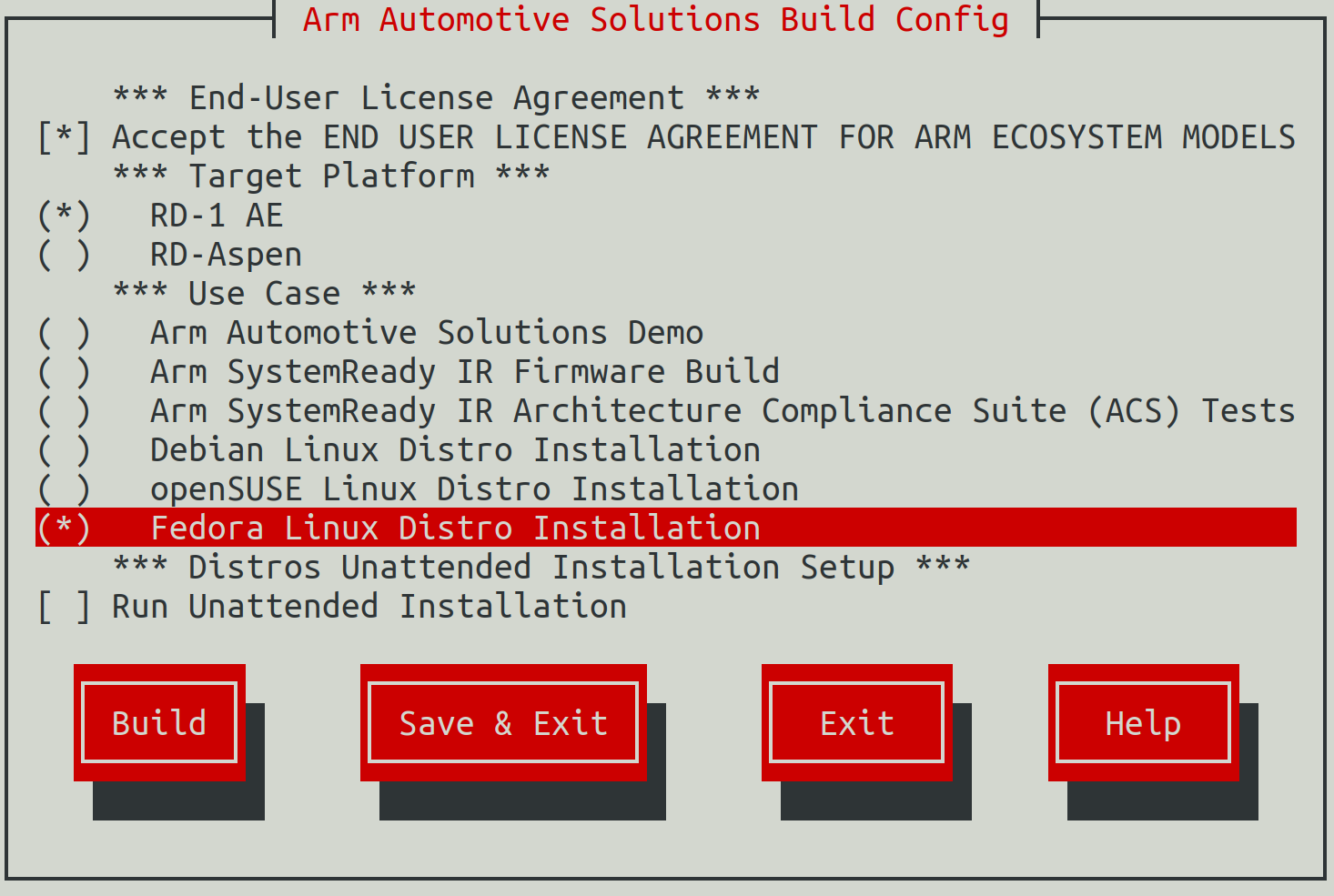Viewport: 1334px width, 896px height.
Task: Click the Target Platform section heading
Action: [x=331, y=176]
